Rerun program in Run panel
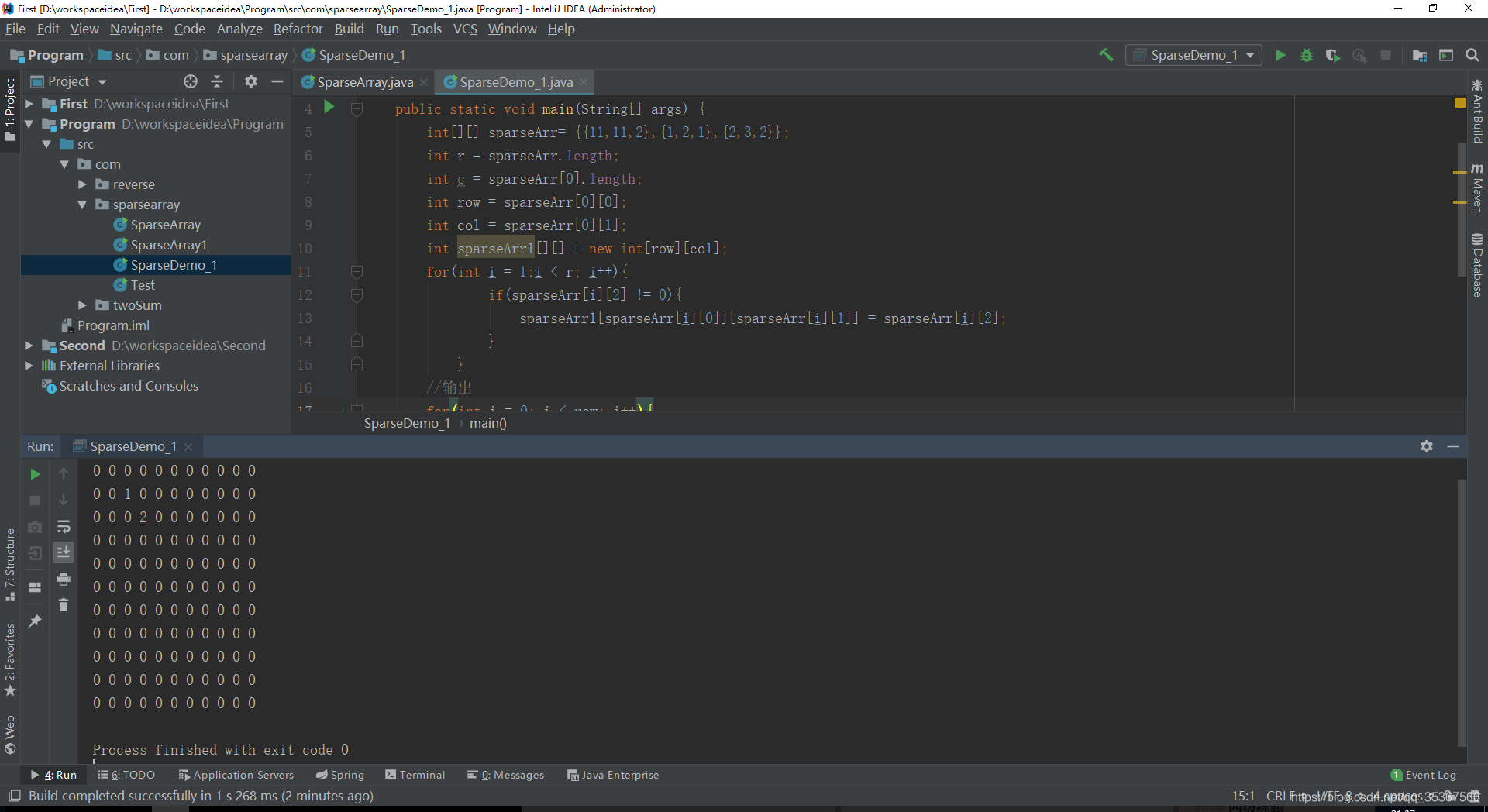The width and height of the screenshot is (1488, 812). click(x=35, y=474)
